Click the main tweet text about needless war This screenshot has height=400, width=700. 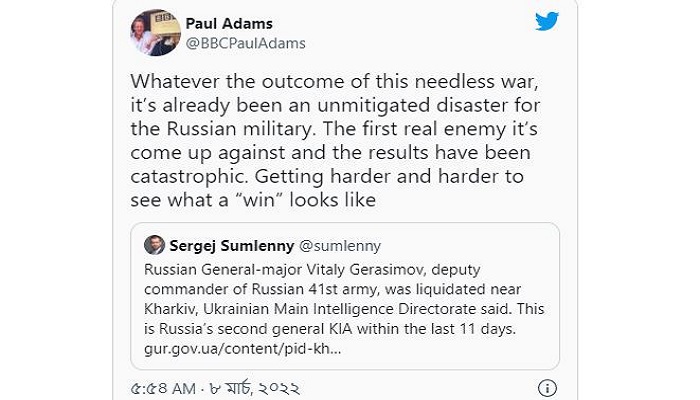[x=335, y=141]
